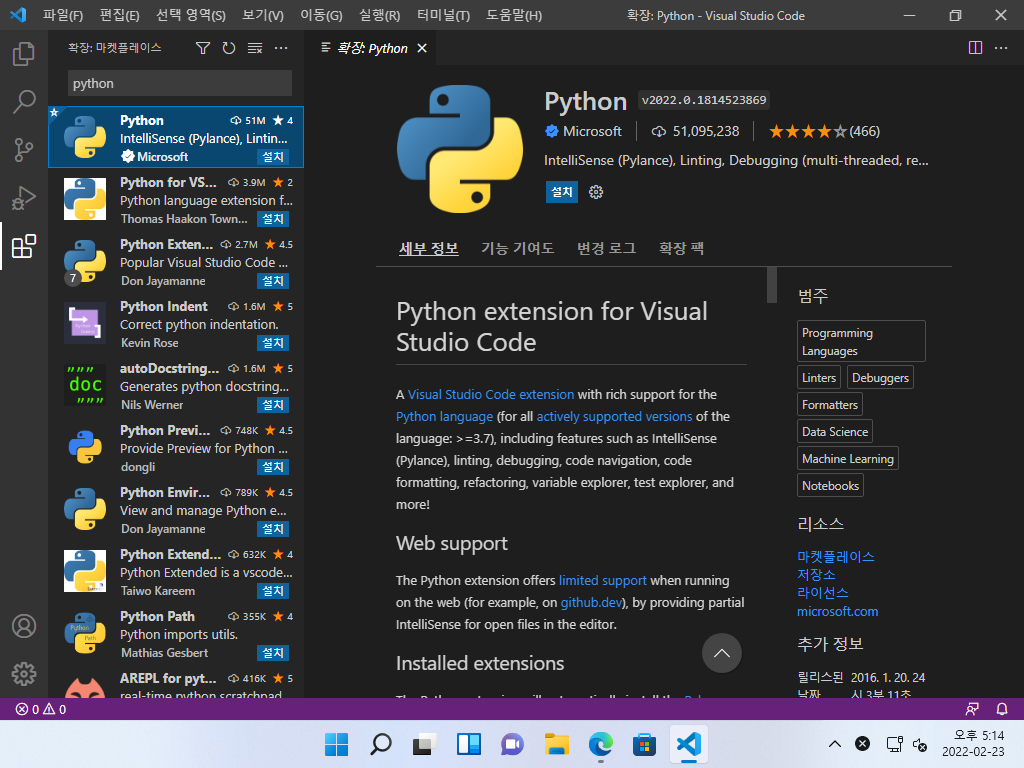Launch Microsoft Edge from the taskbar
The height and width of the screenshot is (768, 1024).
tap(600, 744)
